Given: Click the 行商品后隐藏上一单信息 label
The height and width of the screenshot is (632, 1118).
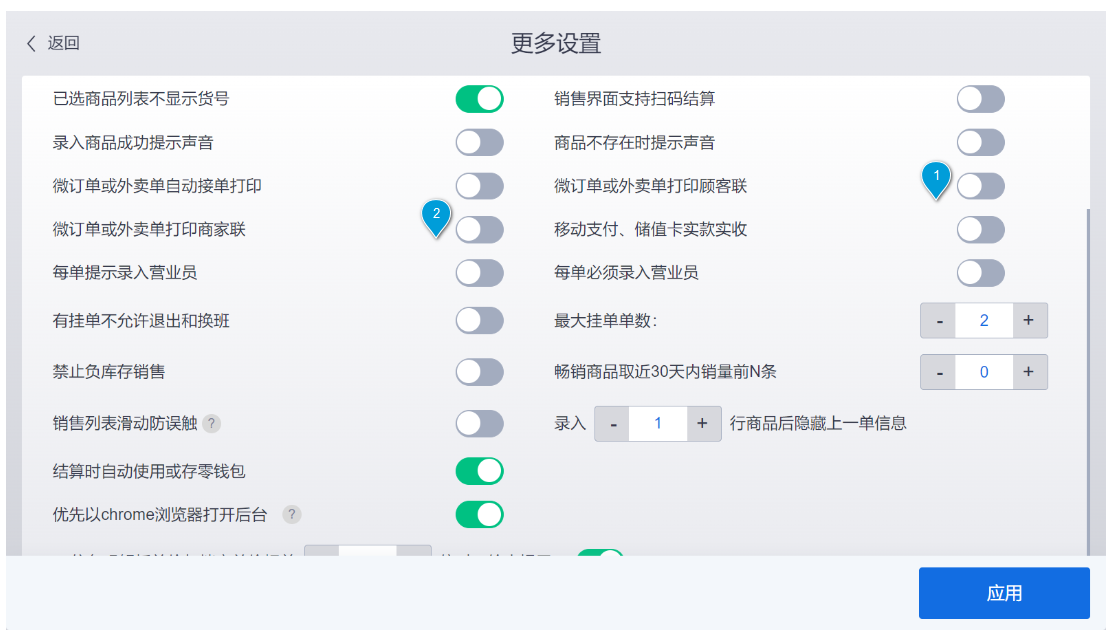Looking at the screenshot, I should coord(818,424).
